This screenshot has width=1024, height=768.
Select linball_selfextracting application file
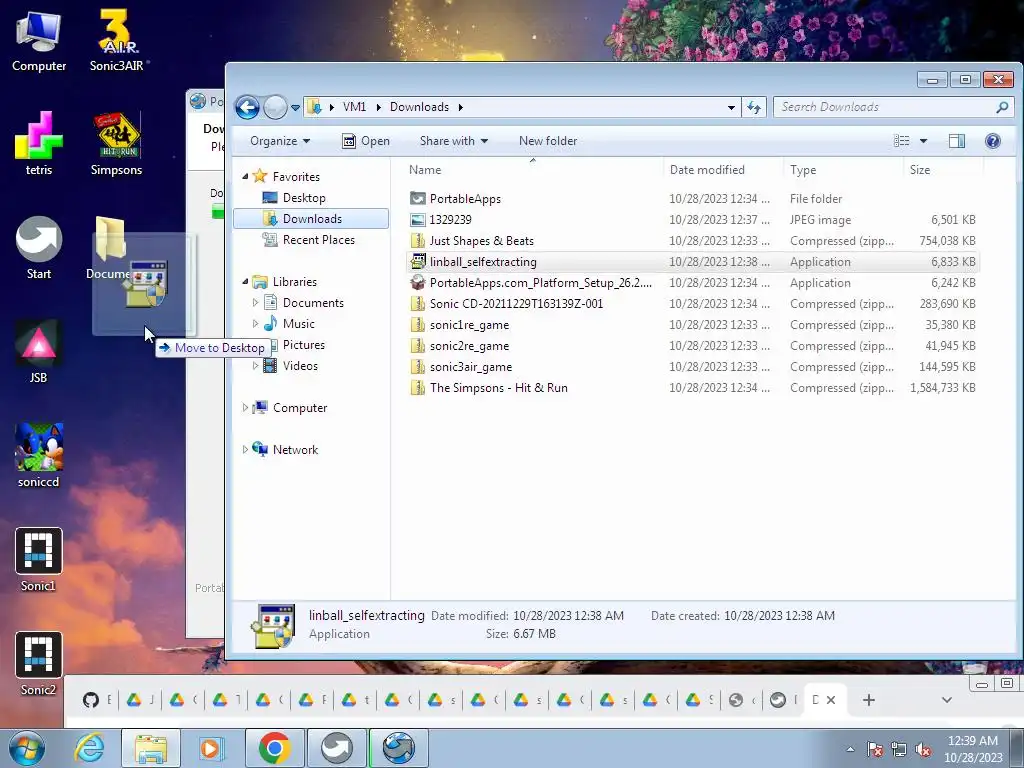692,262
